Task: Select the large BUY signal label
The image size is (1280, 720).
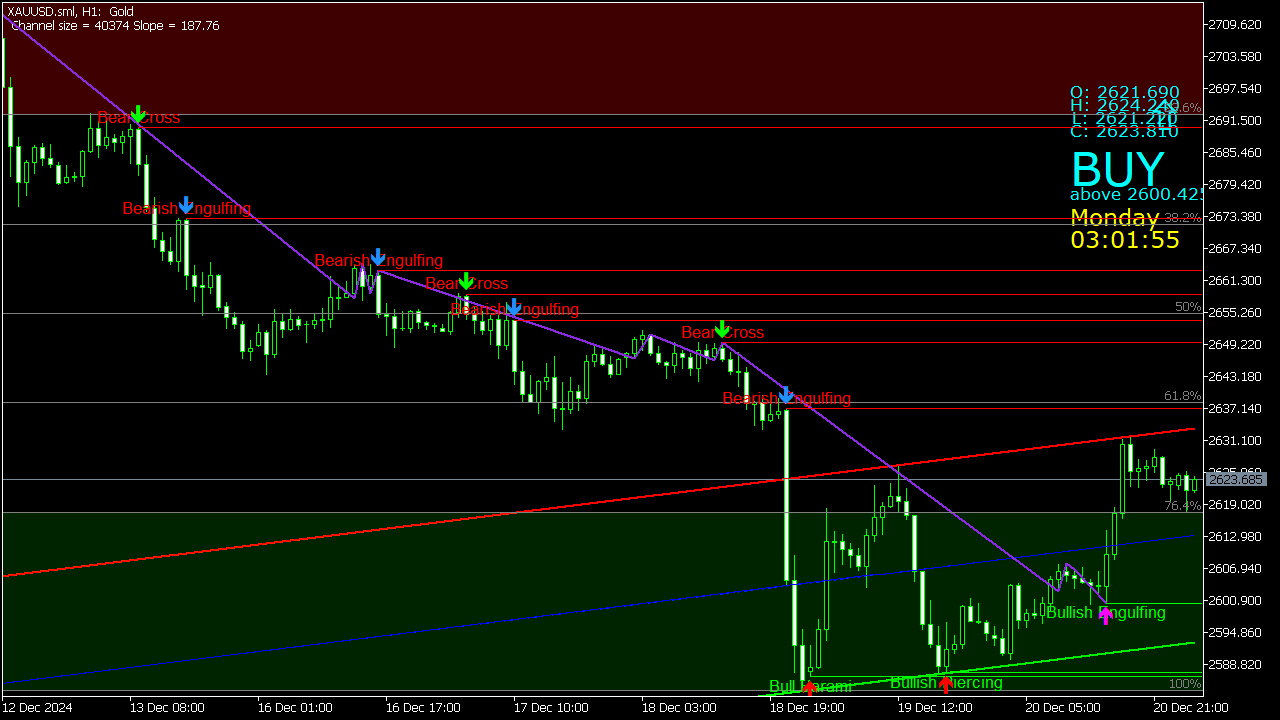Action: tap(1117, 169)
